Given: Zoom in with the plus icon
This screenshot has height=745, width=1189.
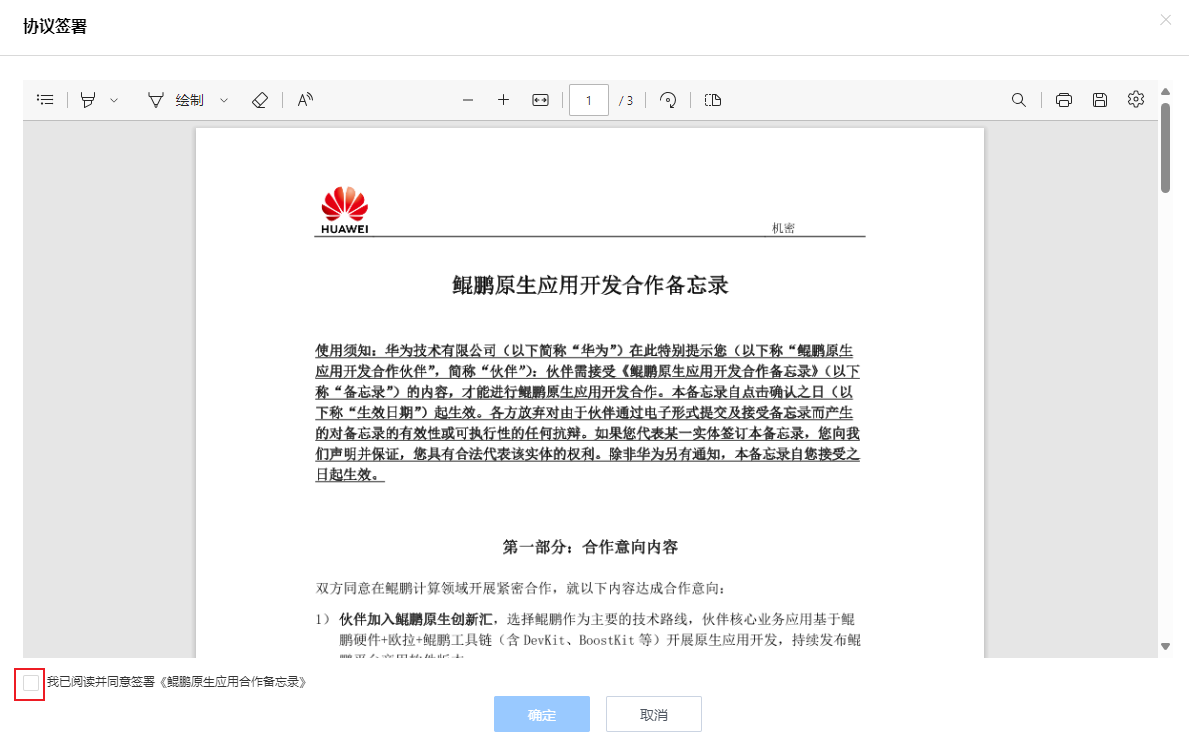Looking at the screenshot, I should [504, 99].
